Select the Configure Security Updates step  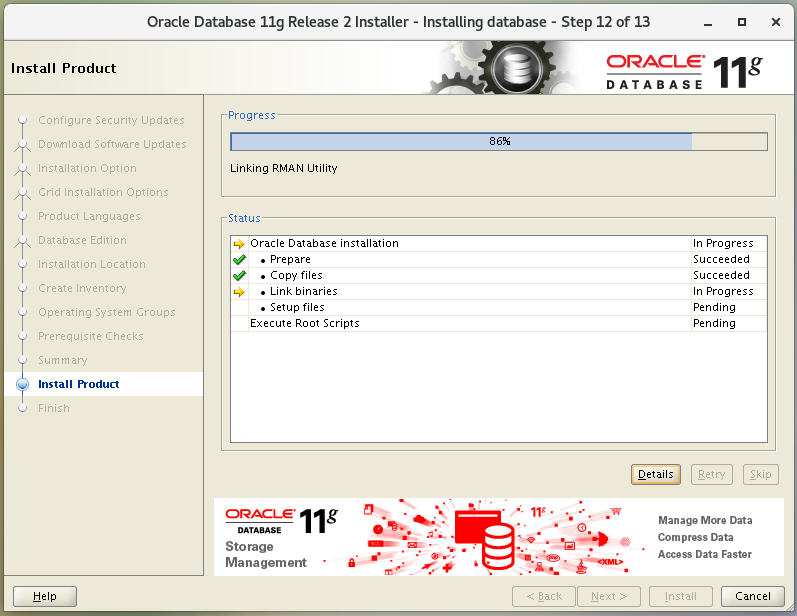(111, 120)
